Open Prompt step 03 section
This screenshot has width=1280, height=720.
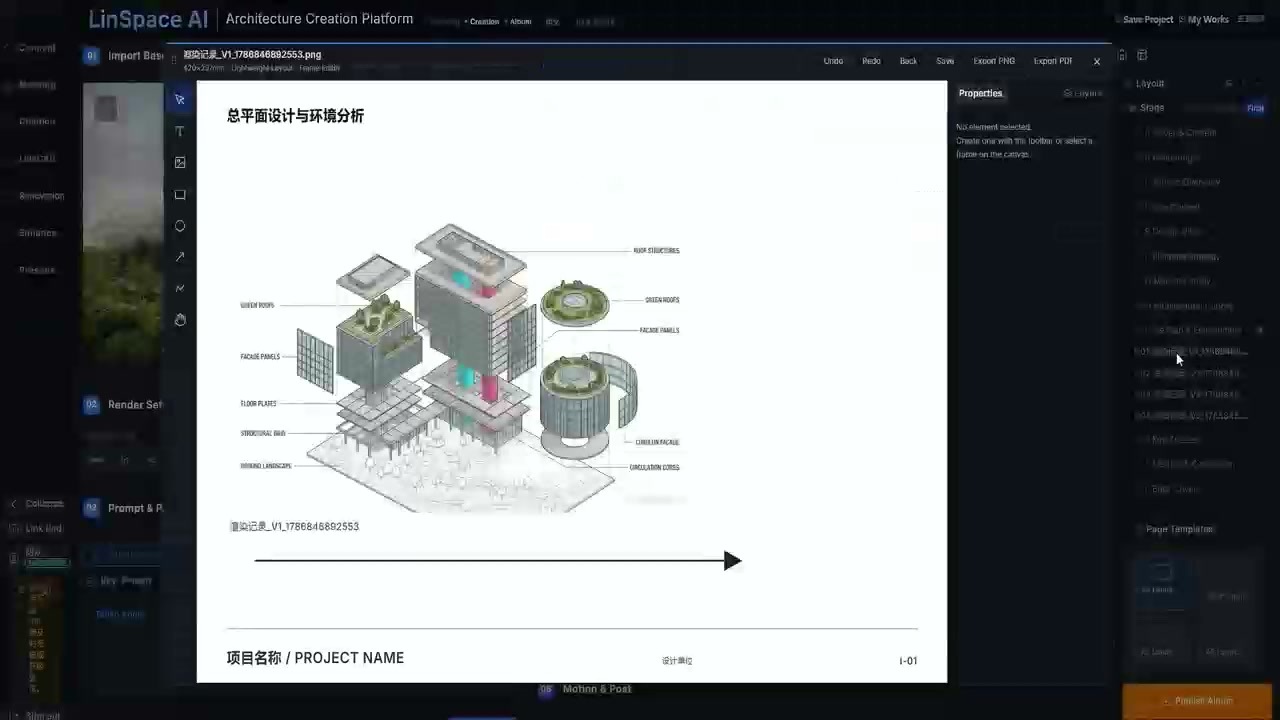123,508
